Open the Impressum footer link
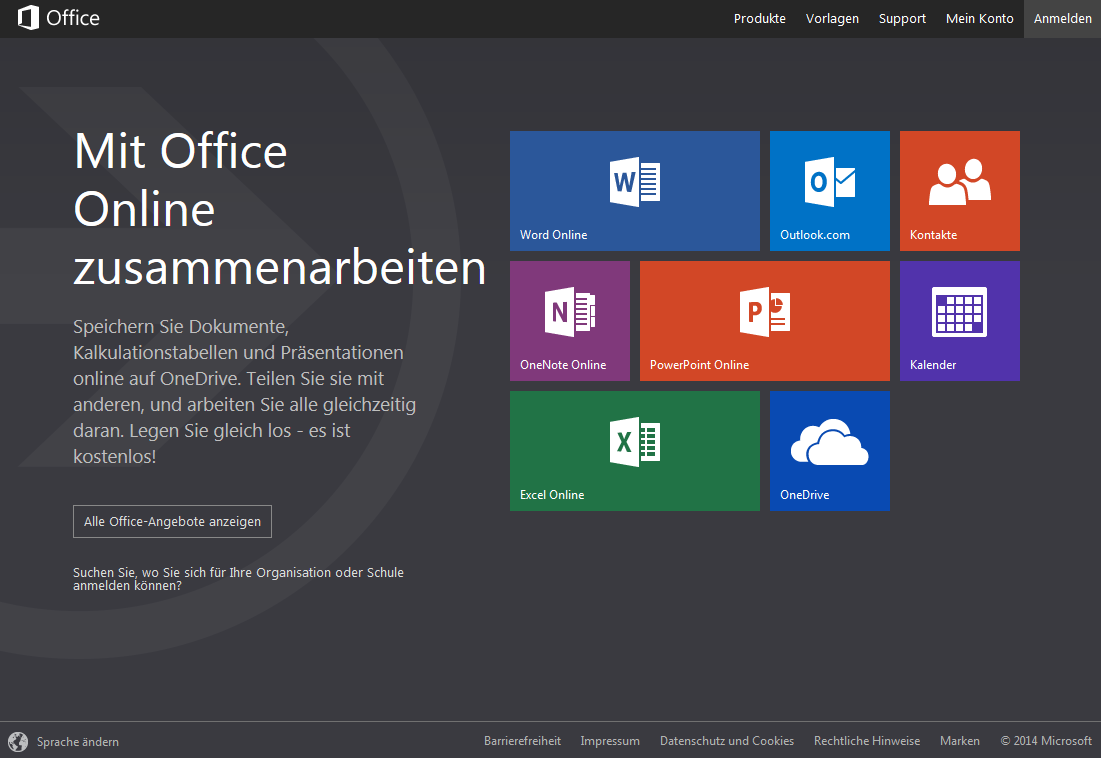1101x758 pixels. 610,741
